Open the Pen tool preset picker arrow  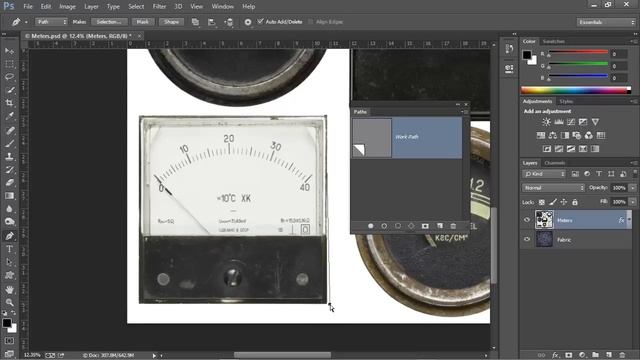27,22
